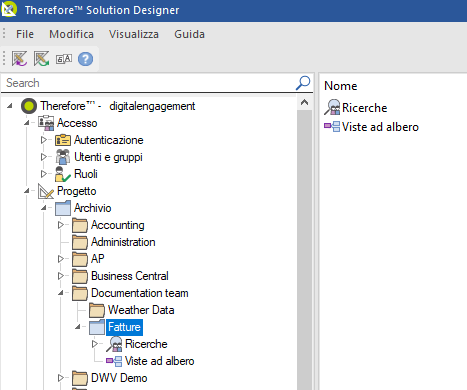467x390 pixels.
Task: Select the Ruoli tree label
Action: click(86, 174)
